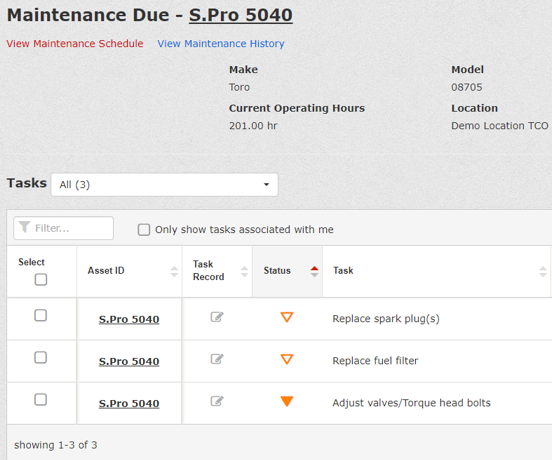Open S.Pro 5040 asset in spark plug row
This screenshot has width=552, height=460.
(x=129, y=319)
